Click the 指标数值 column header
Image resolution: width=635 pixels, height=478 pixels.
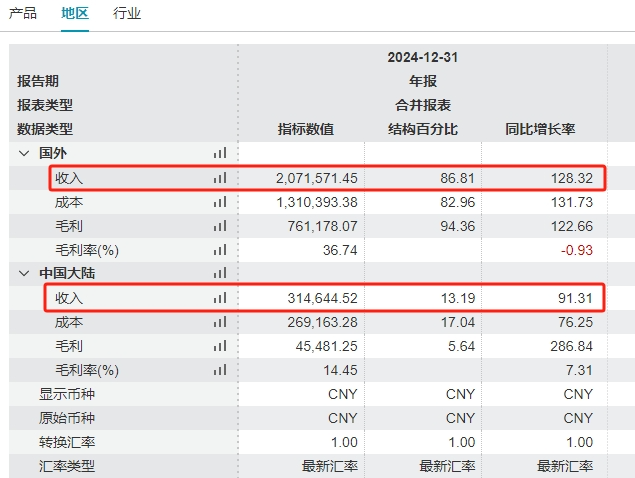(x=306, y=129)
